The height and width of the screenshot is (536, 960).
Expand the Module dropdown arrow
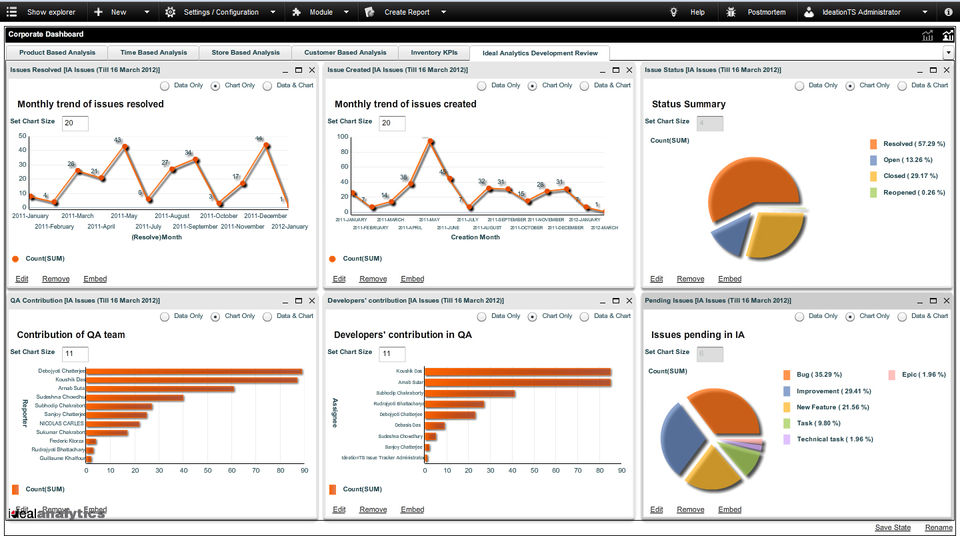[346, 12]
